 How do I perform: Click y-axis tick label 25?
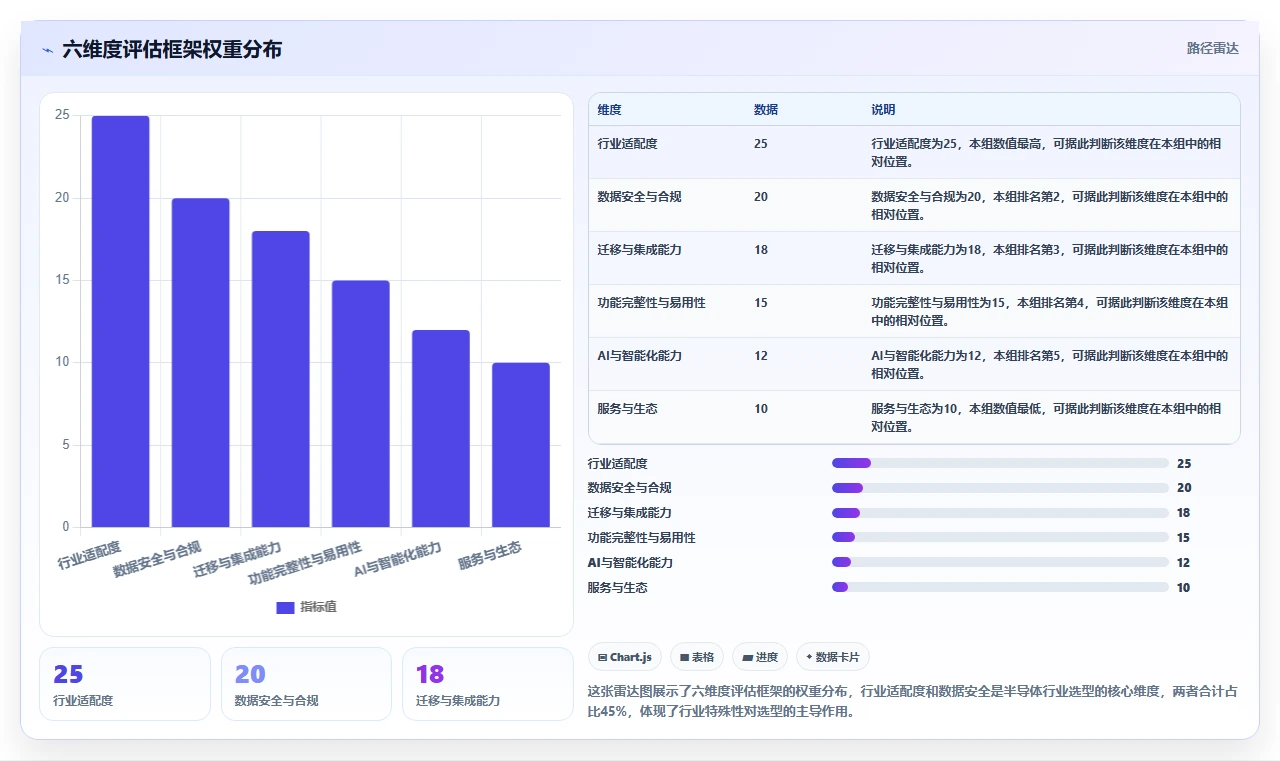pyautogui.click(x=62, y=115)
